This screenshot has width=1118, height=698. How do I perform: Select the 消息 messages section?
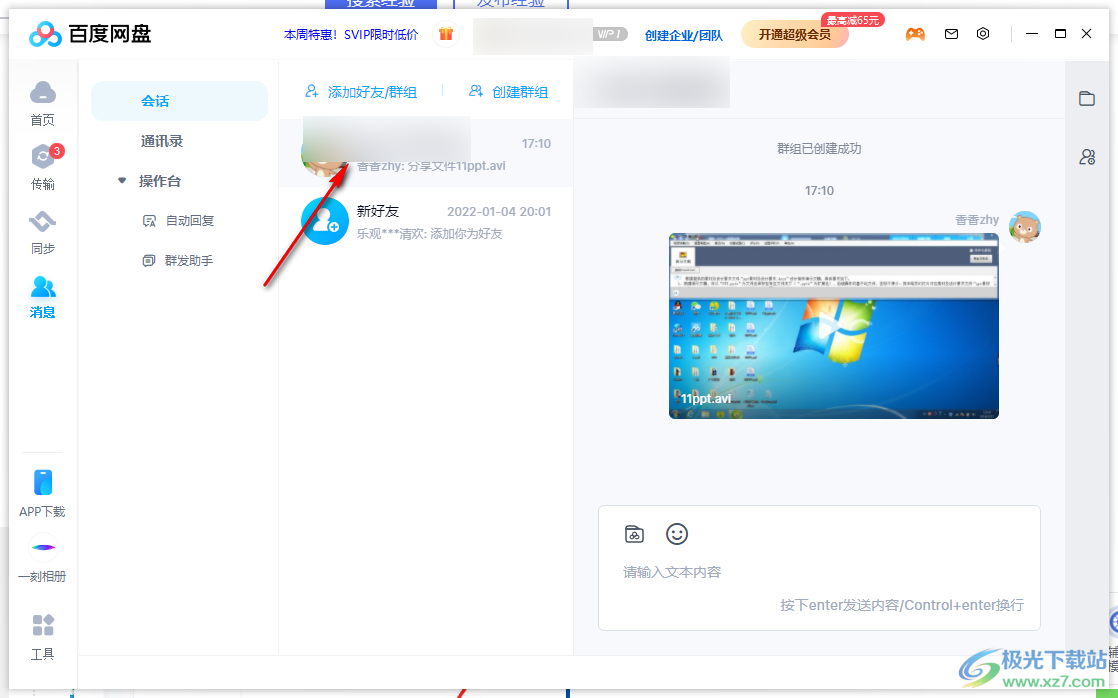(x=43, y=297)
